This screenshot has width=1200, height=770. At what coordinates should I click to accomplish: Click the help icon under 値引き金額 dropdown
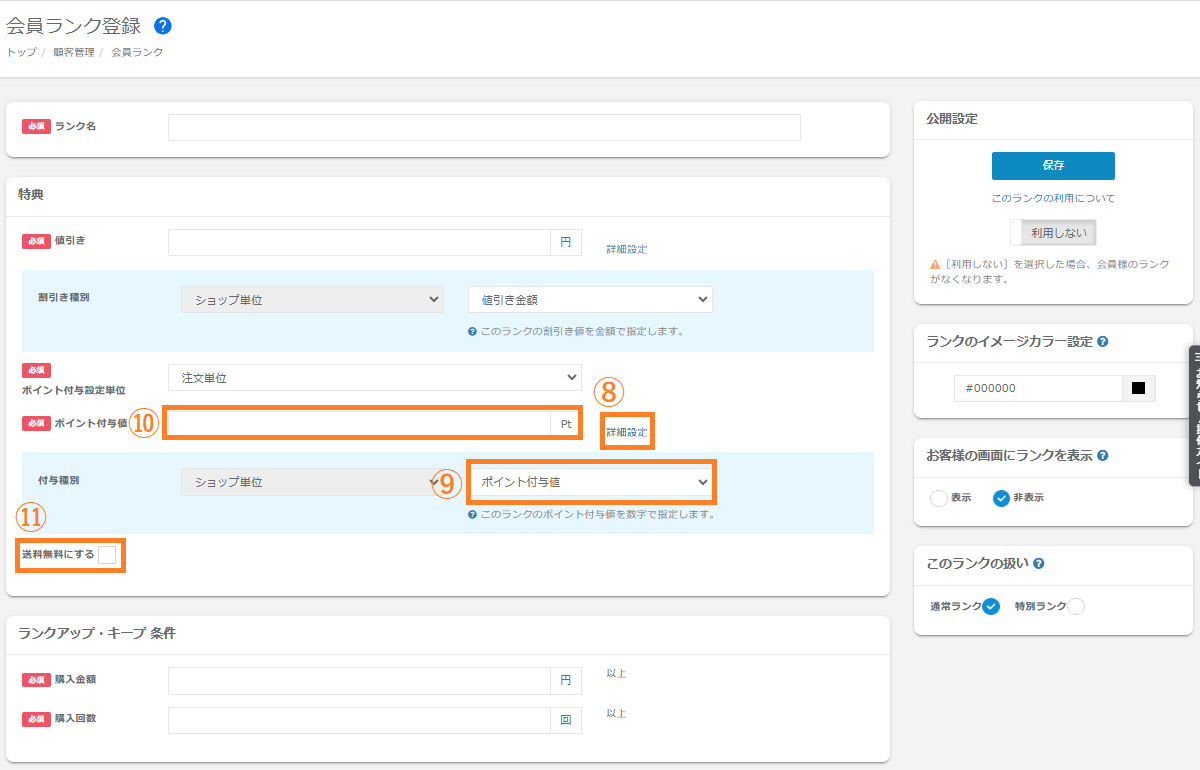(x=472, y=331)
